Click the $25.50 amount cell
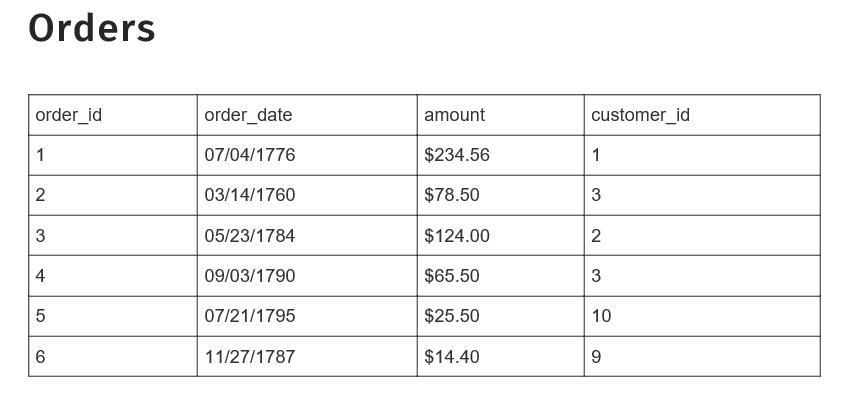 [452, 316]
